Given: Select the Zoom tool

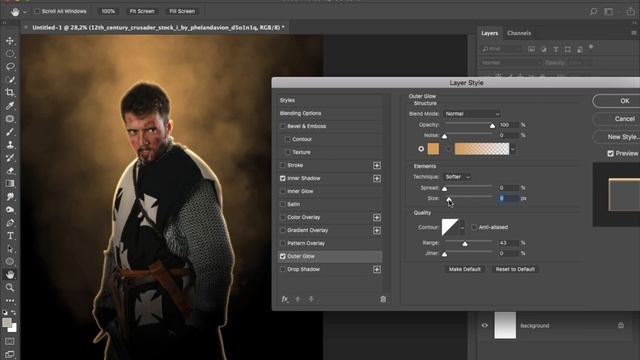Looking at the screenshot, I should pos(10,288).
